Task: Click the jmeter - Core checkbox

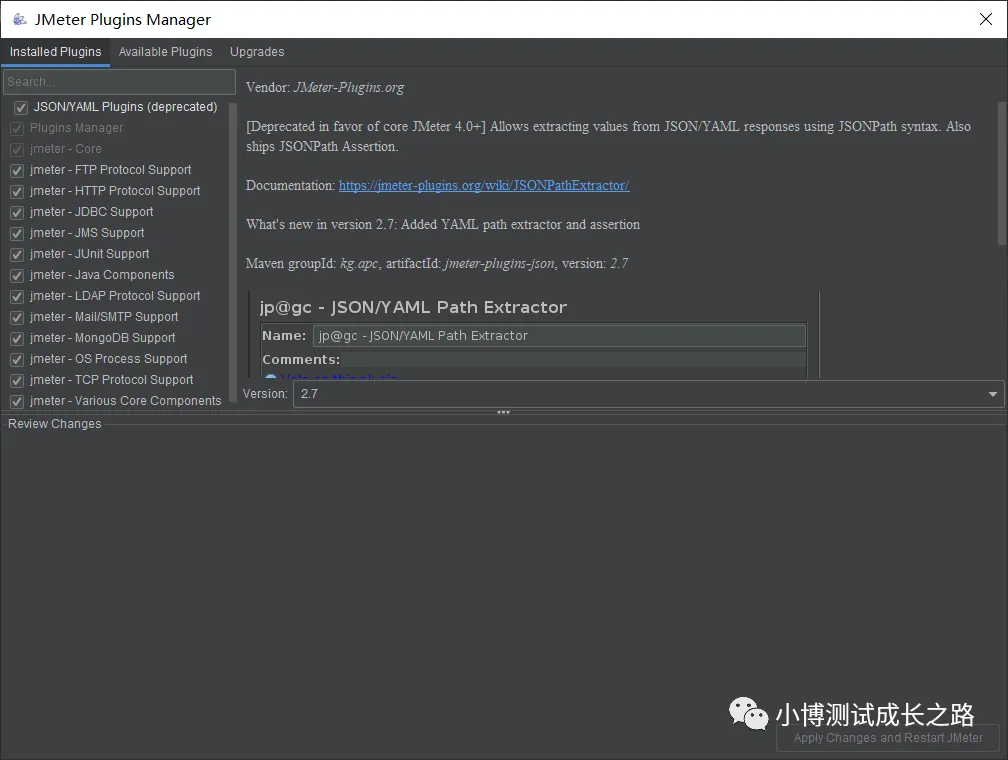Action: pos(17,150)
